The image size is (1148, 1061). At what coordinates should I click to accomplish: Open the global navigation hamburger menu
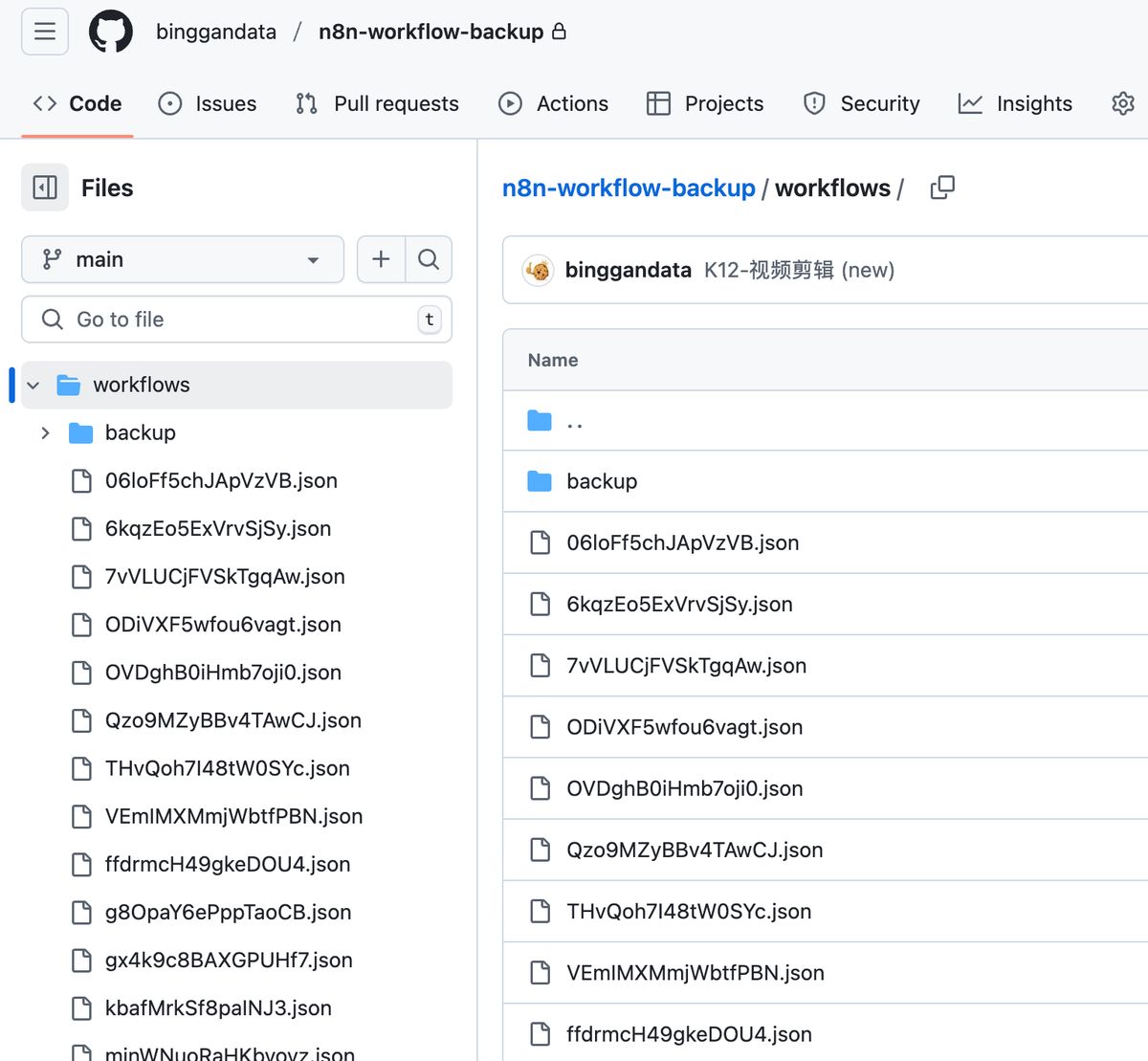[x=44, y=31]
